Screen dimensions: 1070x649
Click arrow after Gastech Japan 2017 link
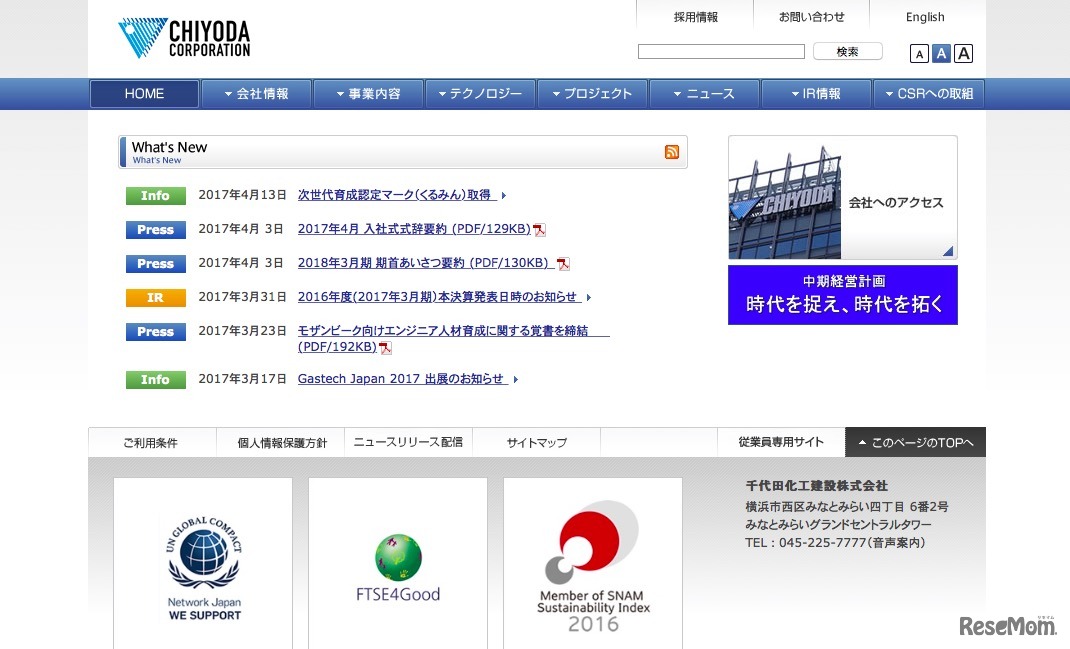coord(515,379)
